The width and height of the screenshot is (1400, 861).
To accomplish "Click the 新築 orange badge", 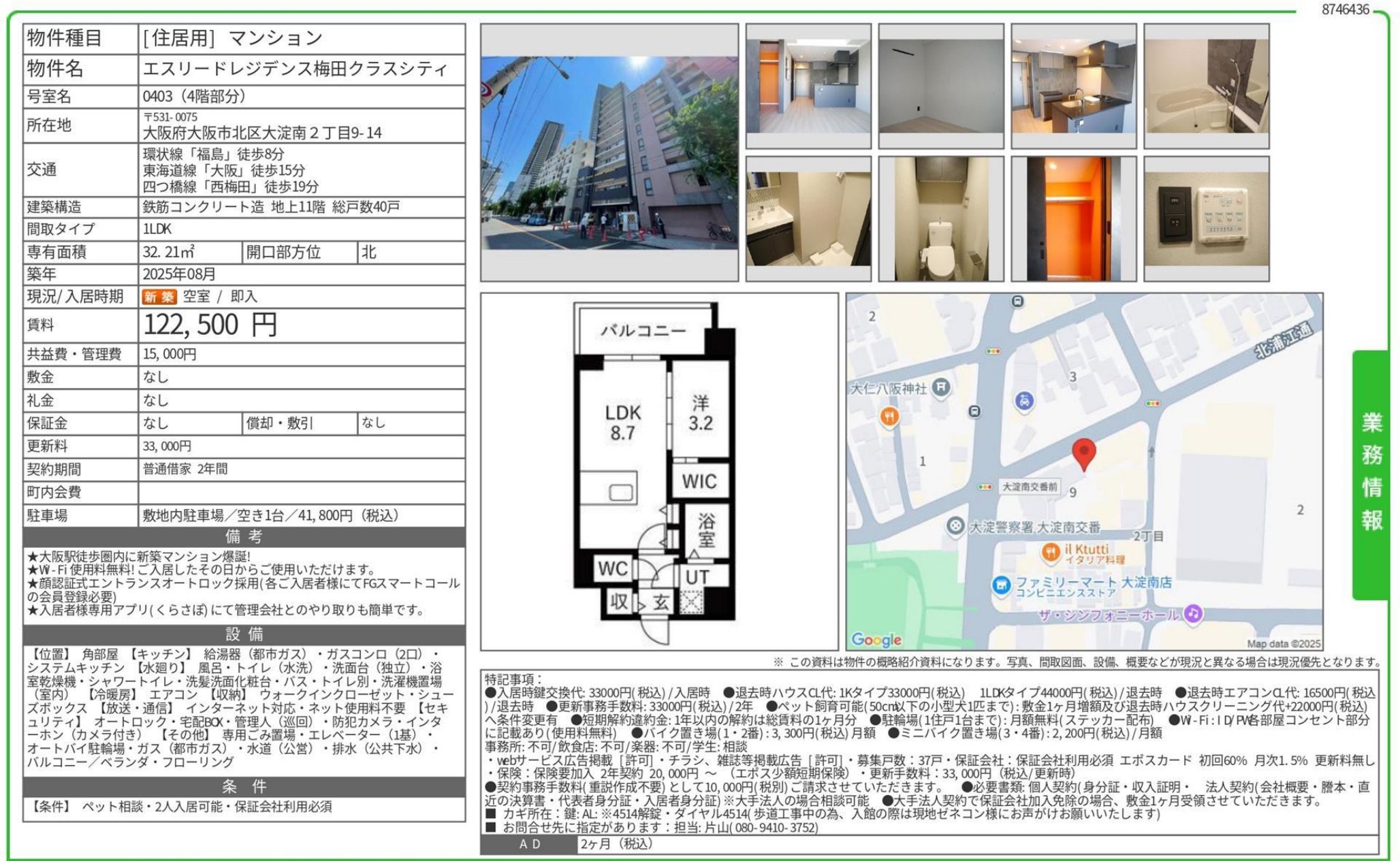I will click(159, 297).
